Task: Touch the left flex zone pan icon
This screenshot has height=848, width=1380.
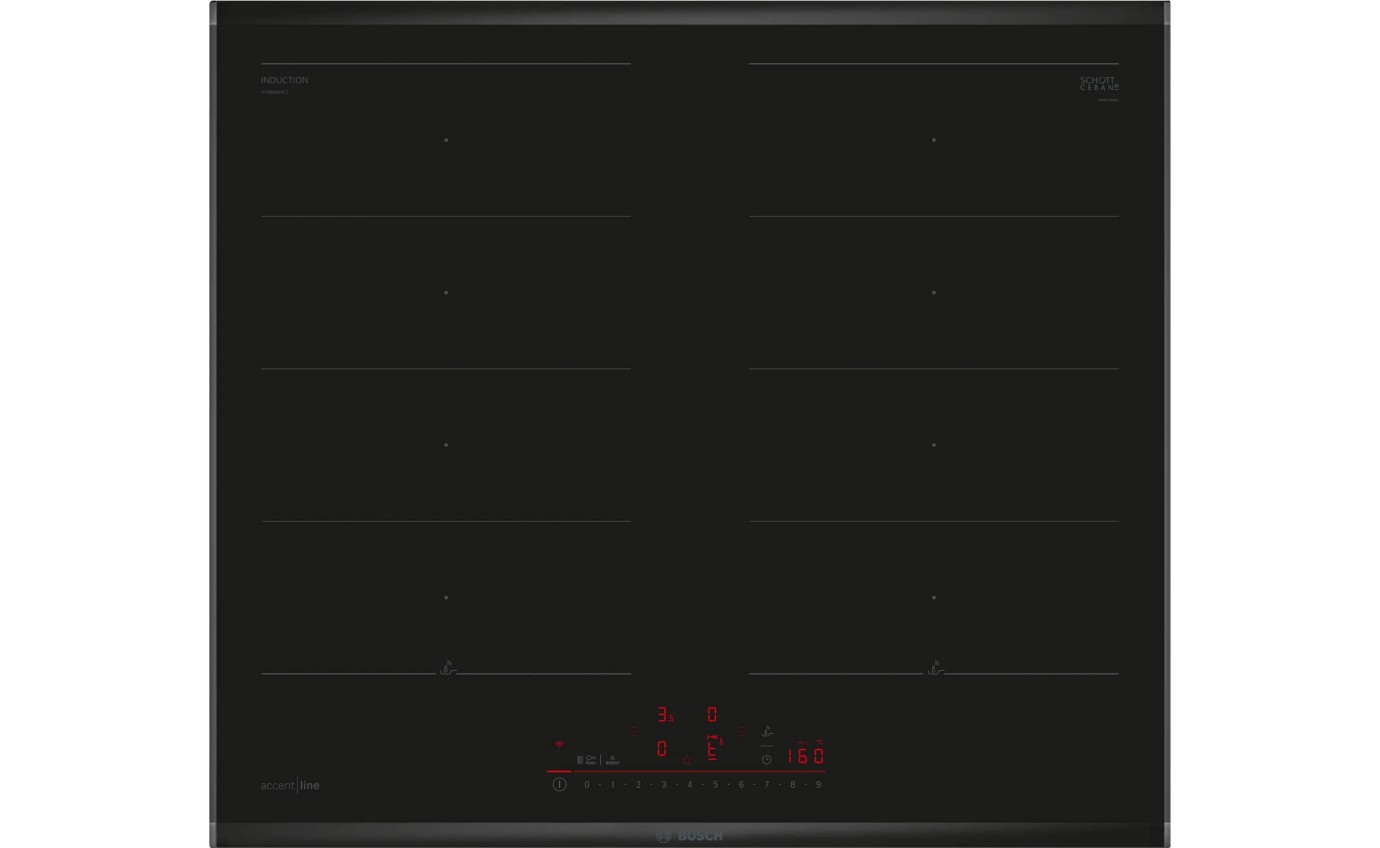Action: [x=447, y=668]
